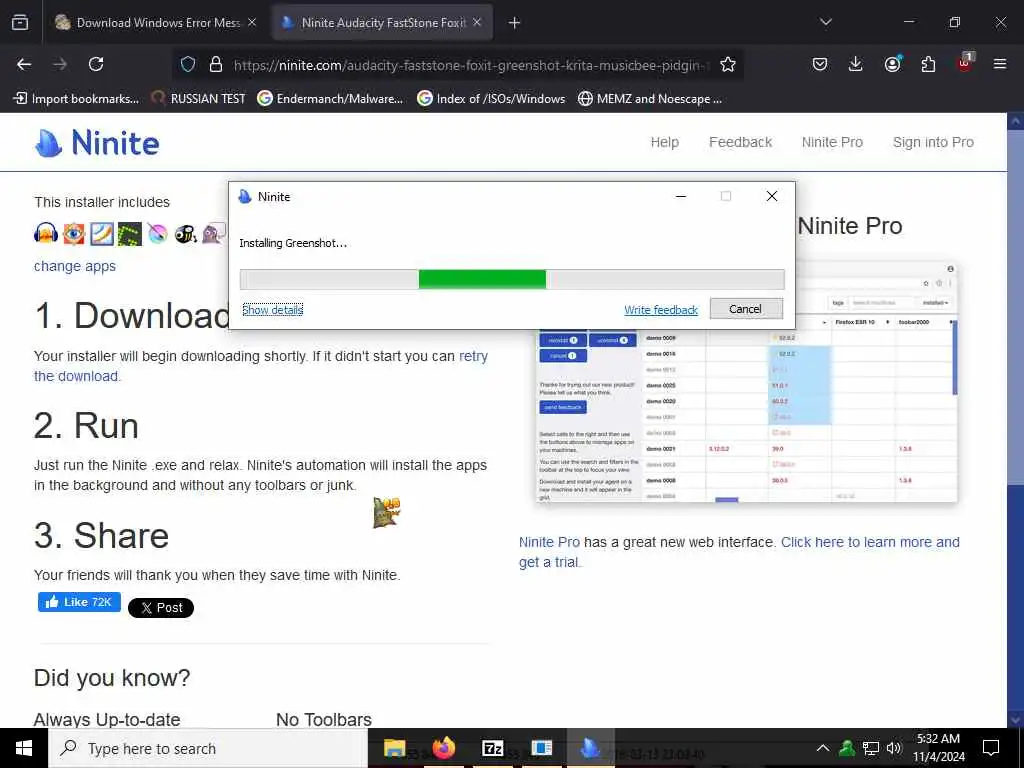Click the Ninite Pro link in paragraph
The image size is (1024, 768).
[x=549, y=542]
